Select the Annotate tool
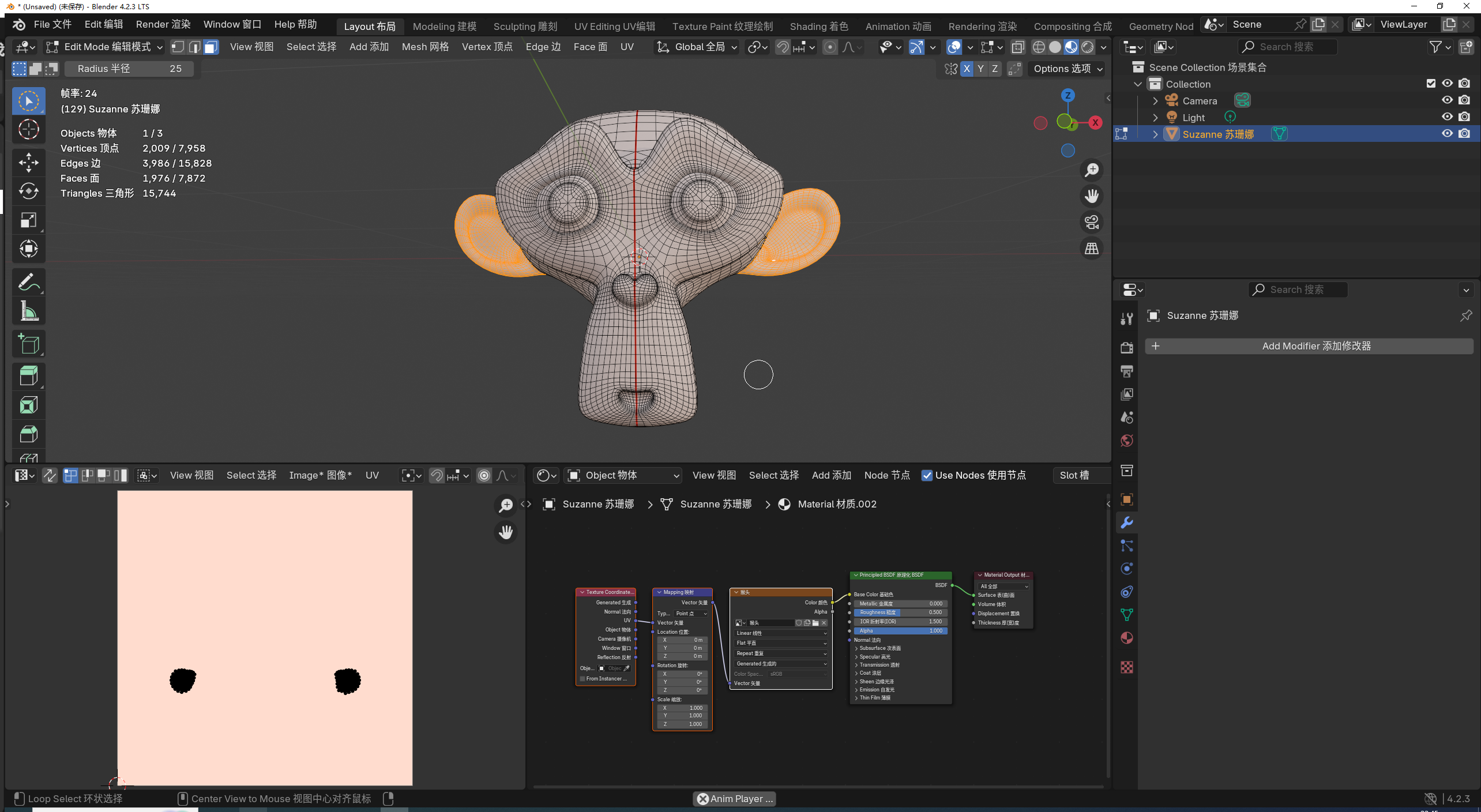The image size is (1481, 812). (x=28, y=283)
